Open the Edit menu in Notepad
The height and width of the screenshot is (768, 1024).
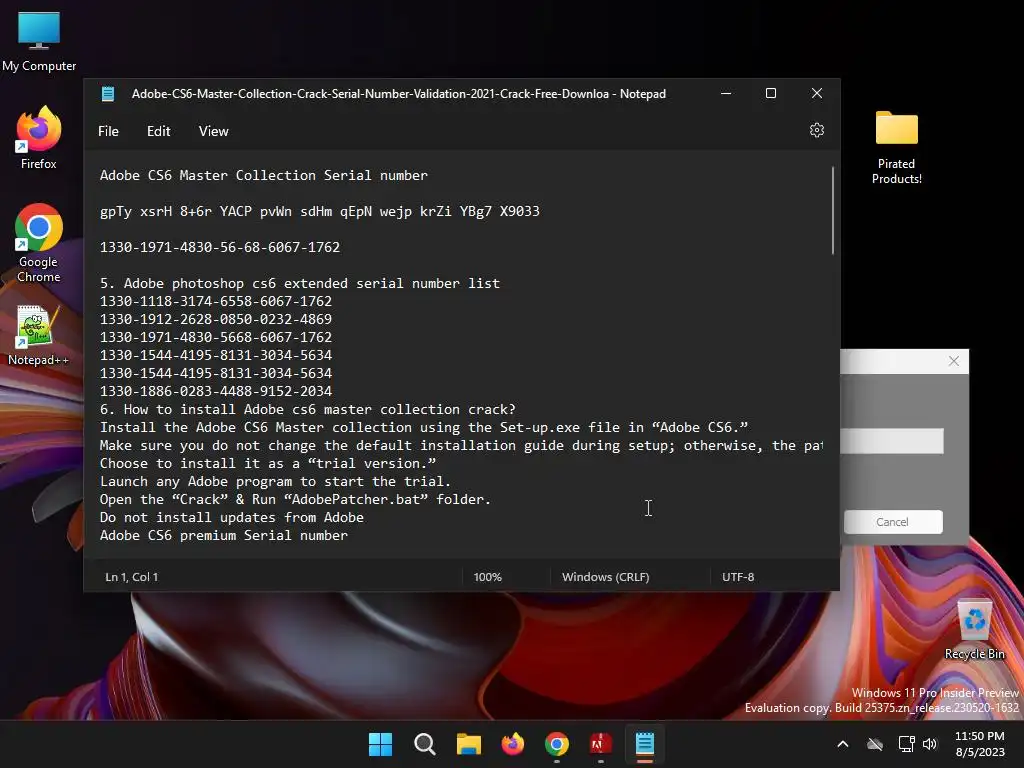click(159, 131)
